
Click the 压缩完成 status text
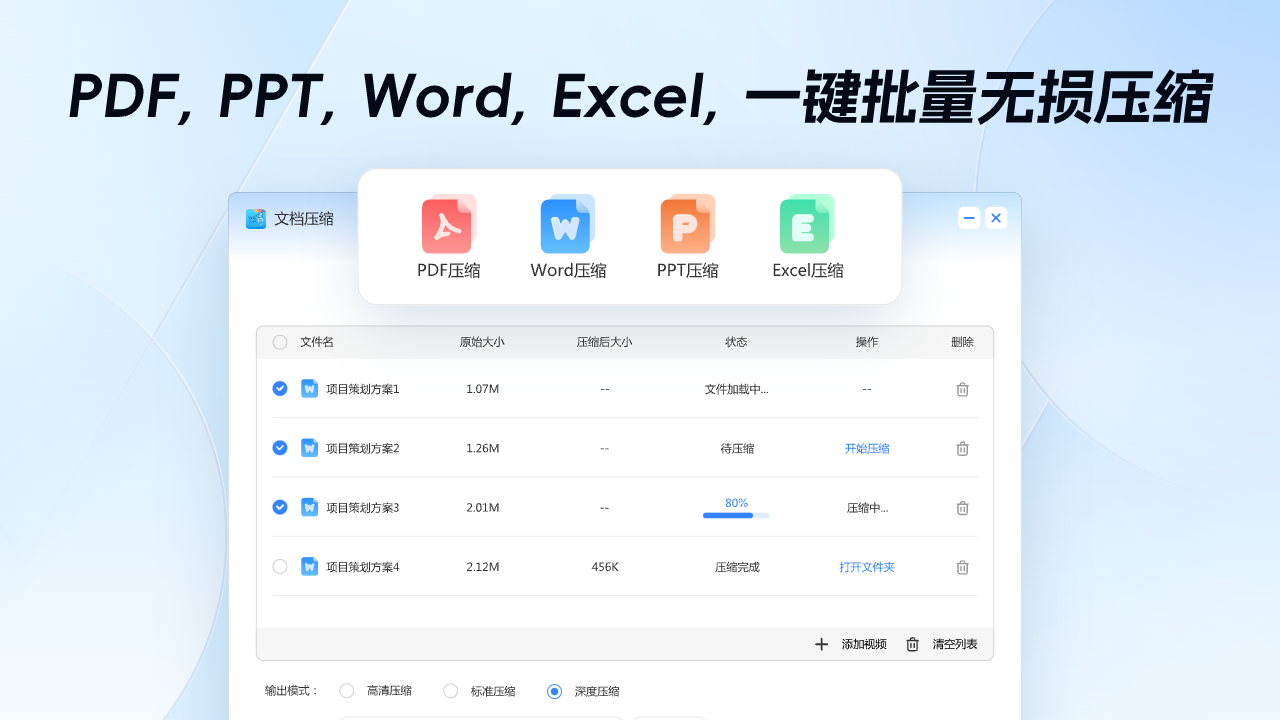pyautogui.click(x=737, y=567)
